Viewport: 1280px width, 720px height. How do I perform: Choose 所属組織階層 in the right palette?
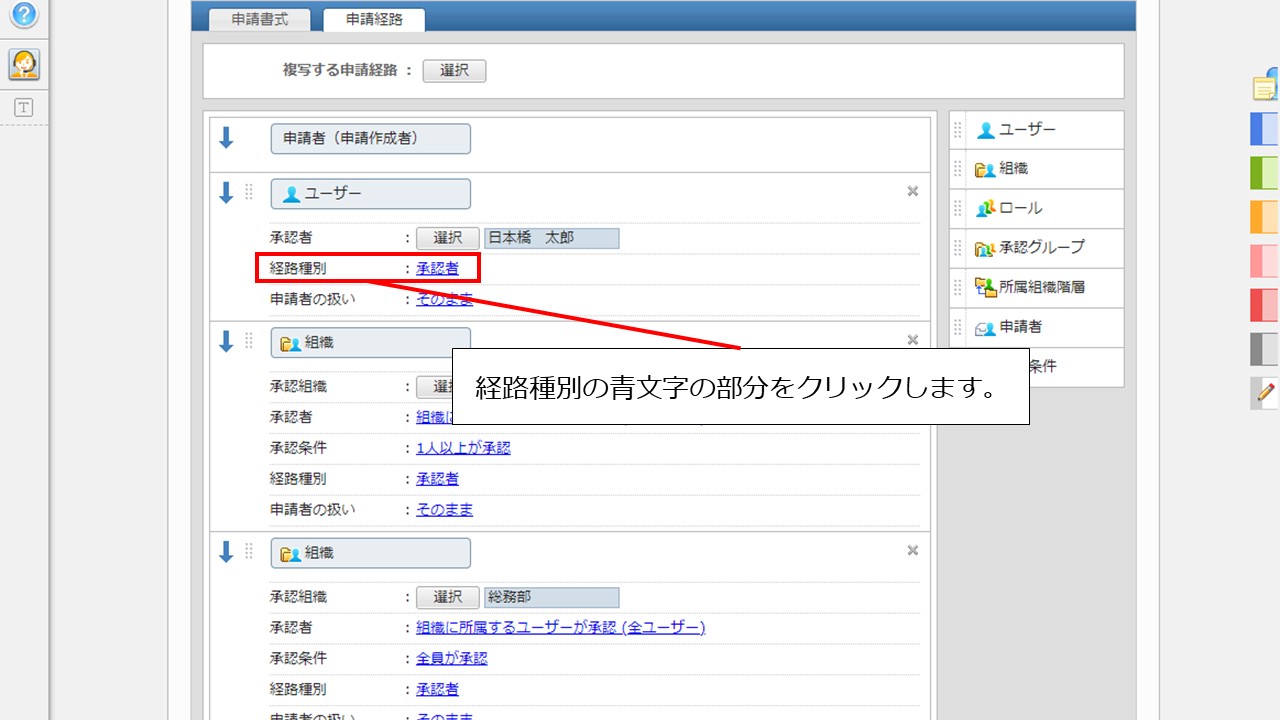pos(1040,287)
